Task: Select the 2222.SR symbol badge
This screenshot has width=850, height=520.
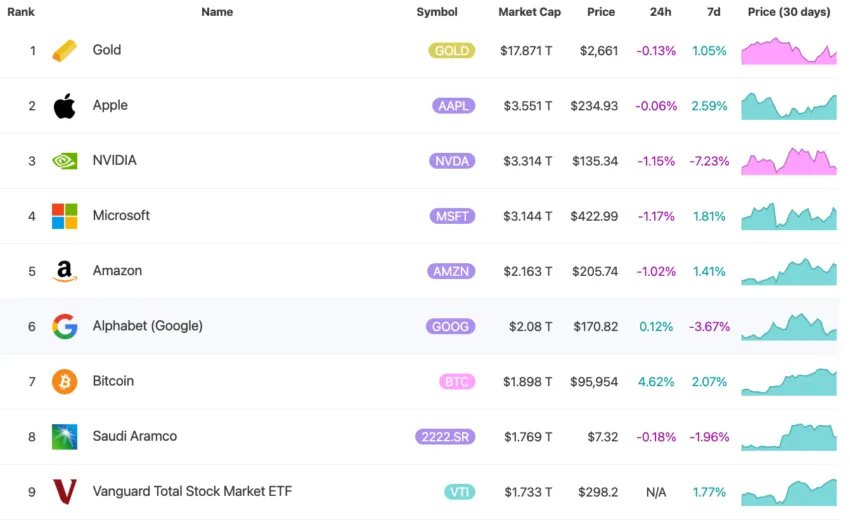Action: (445, 437)
